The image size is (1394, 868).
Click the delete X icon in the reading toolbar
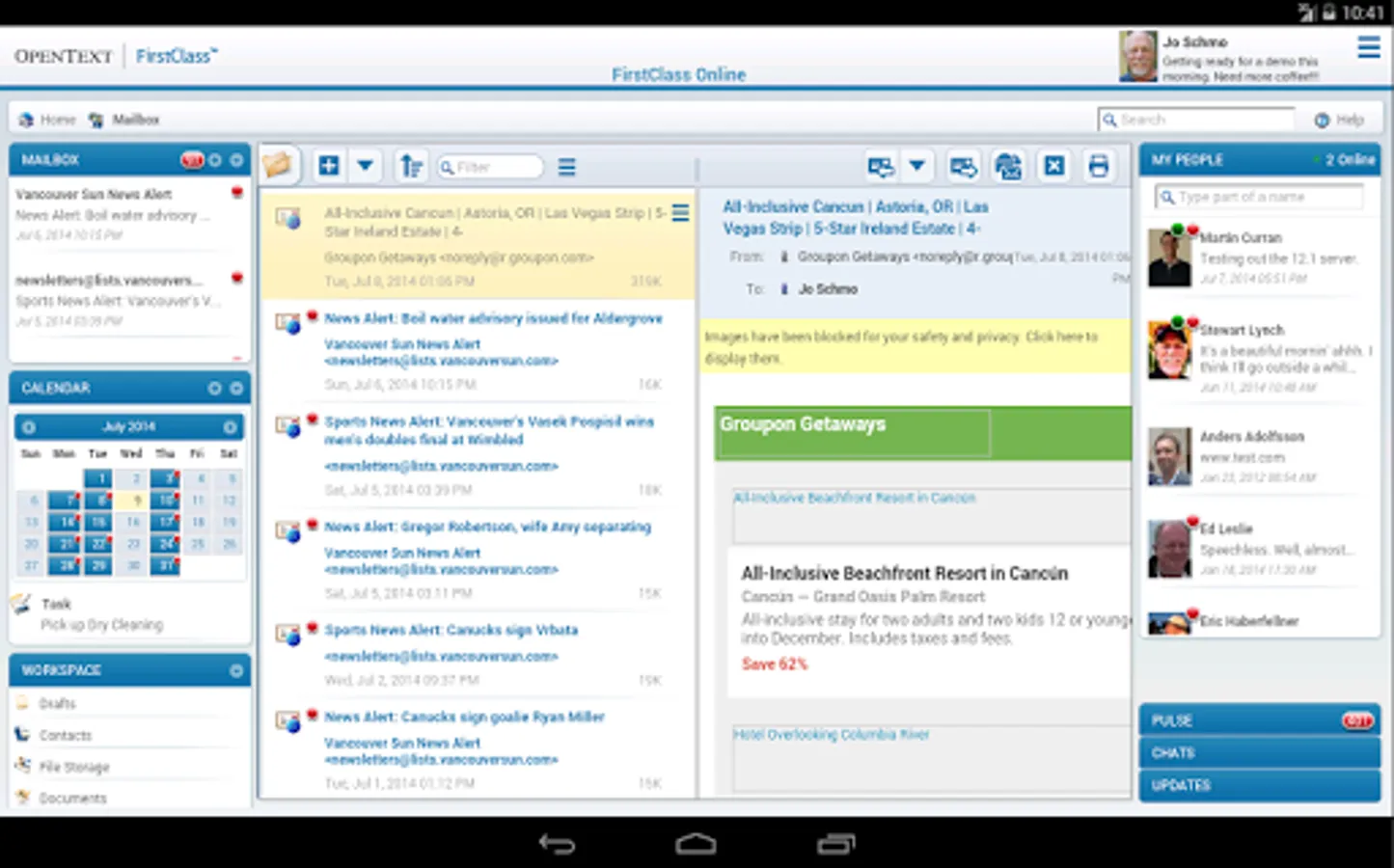[x=1053, y=166]
